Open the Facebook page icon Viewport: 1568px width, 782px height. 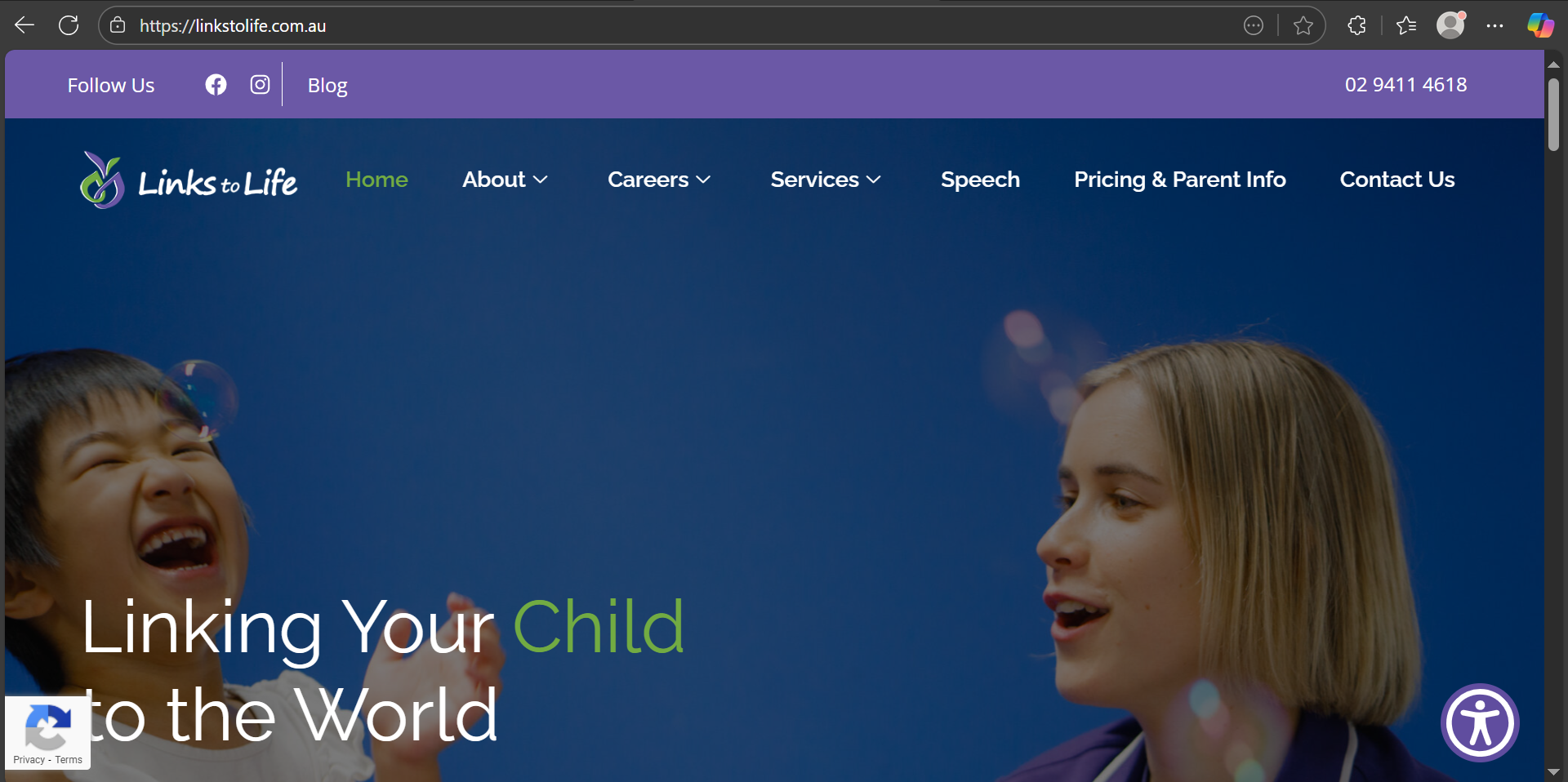click(x=216, y=85)
